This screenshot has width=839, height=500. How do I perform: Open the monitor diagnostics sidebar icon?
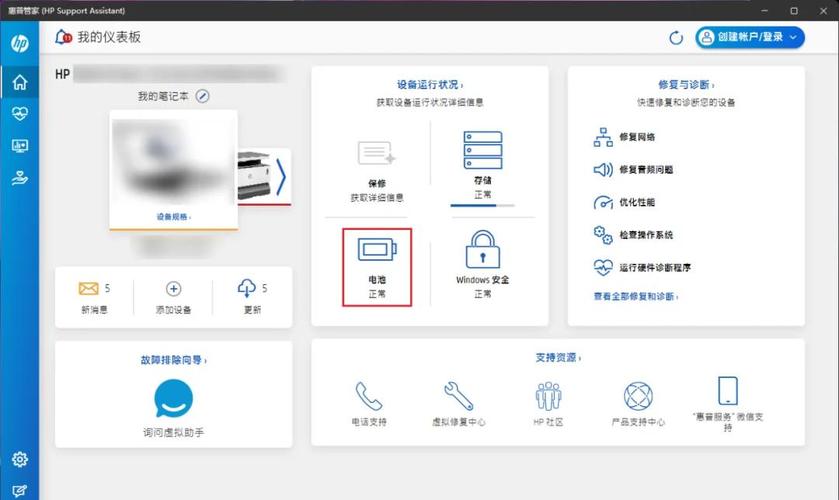point(20,146)
